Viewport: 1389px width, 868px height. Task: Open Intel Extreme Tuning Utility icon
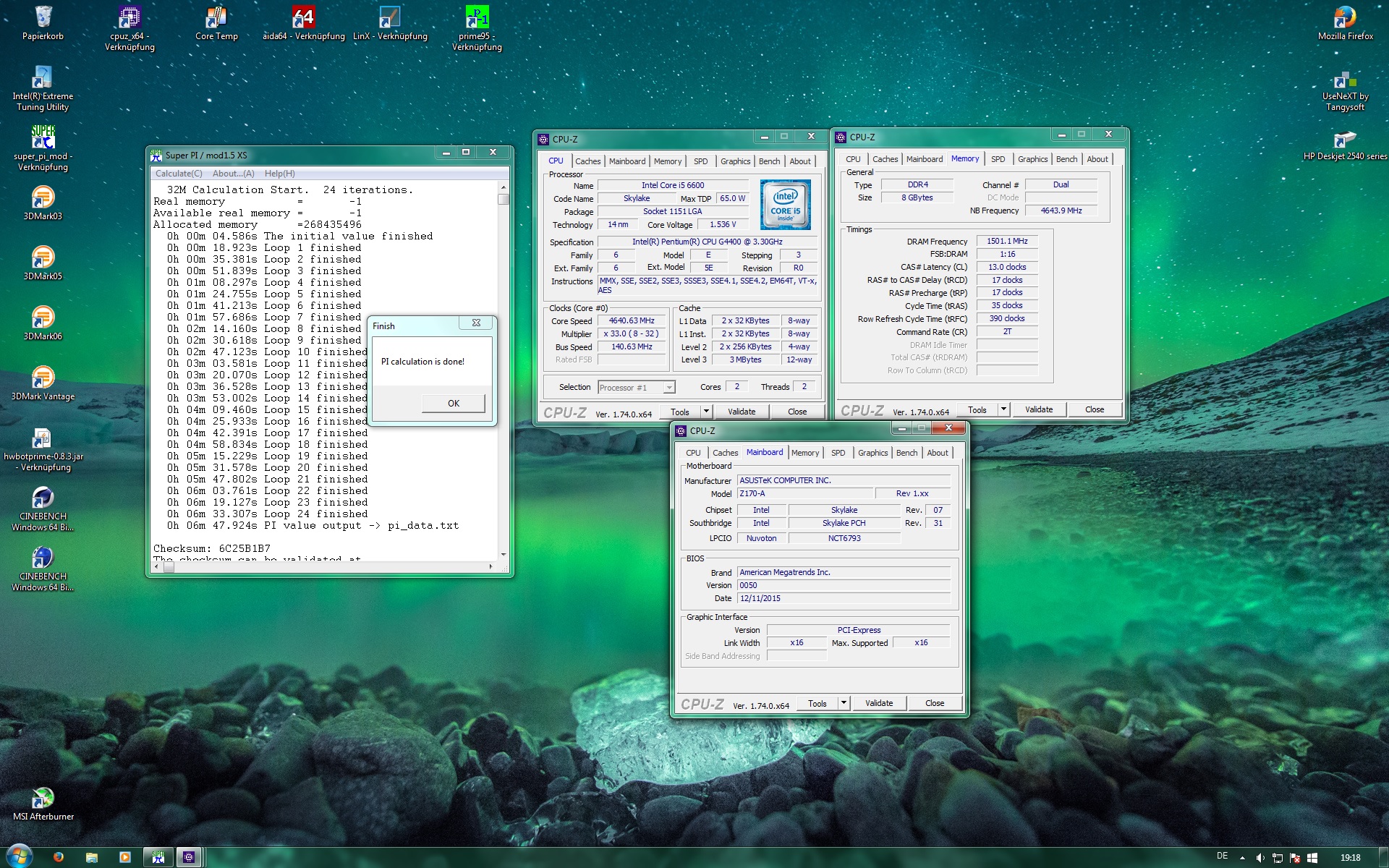tap(43, 88)
